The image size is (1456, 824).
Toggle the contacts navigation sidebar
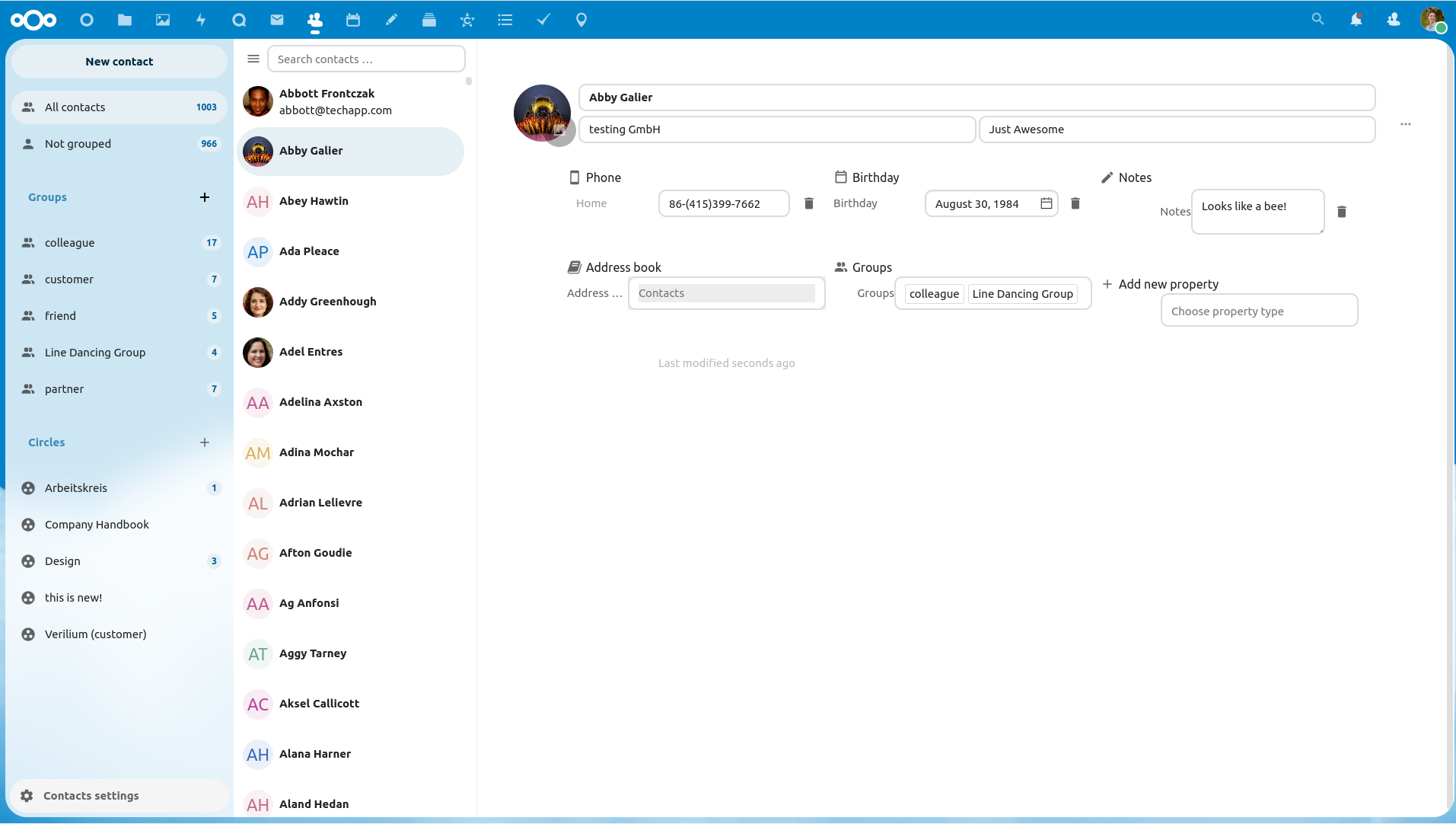pyautogui.click(x=253, y=59)
